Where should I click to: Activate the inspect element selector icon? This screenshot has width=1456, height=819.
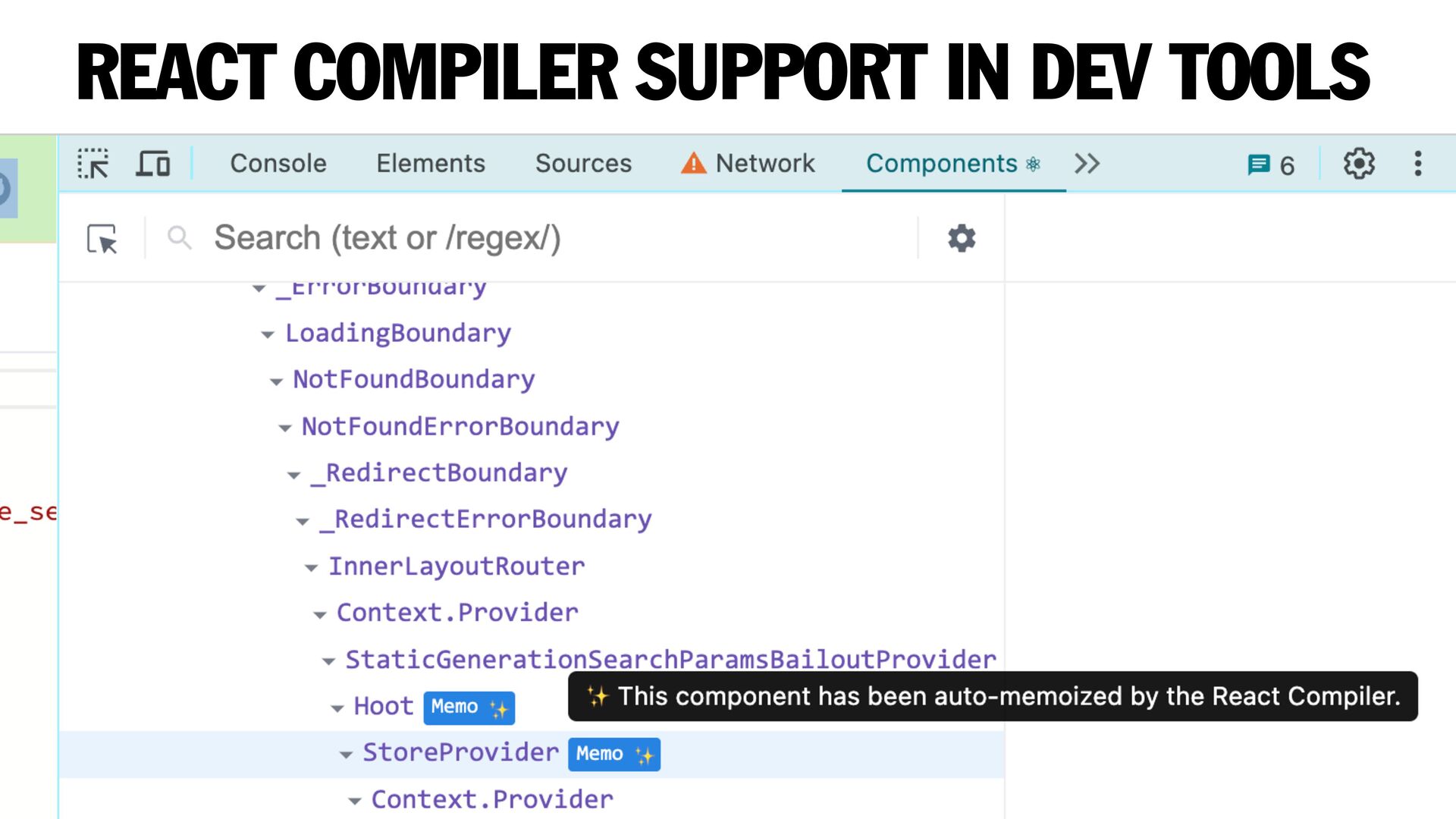pyautogui.click(x=93, y=164)
